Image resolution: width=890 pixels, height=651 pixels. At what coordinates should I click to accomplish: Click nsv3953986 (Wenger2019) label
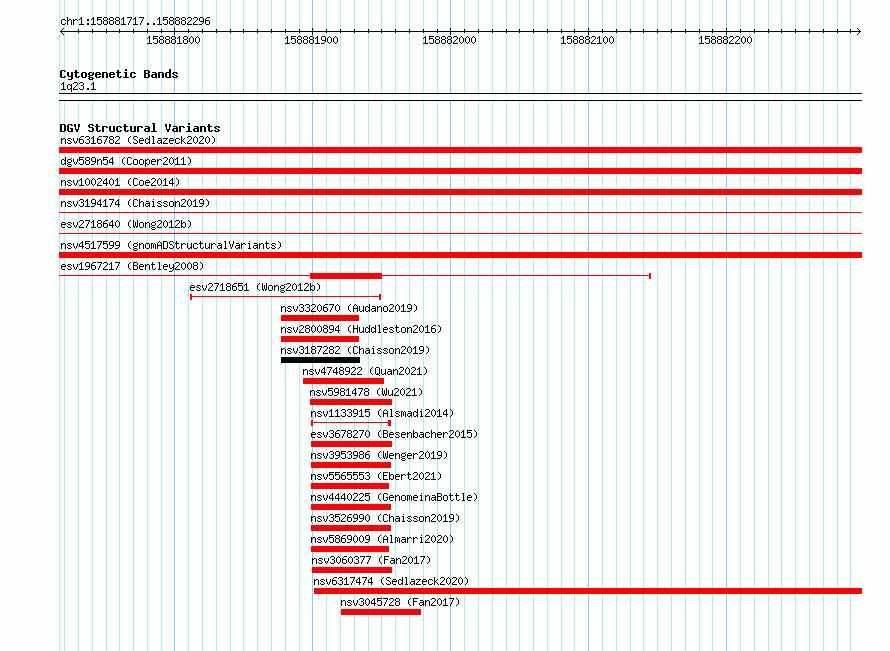click(x=379, y=455)
